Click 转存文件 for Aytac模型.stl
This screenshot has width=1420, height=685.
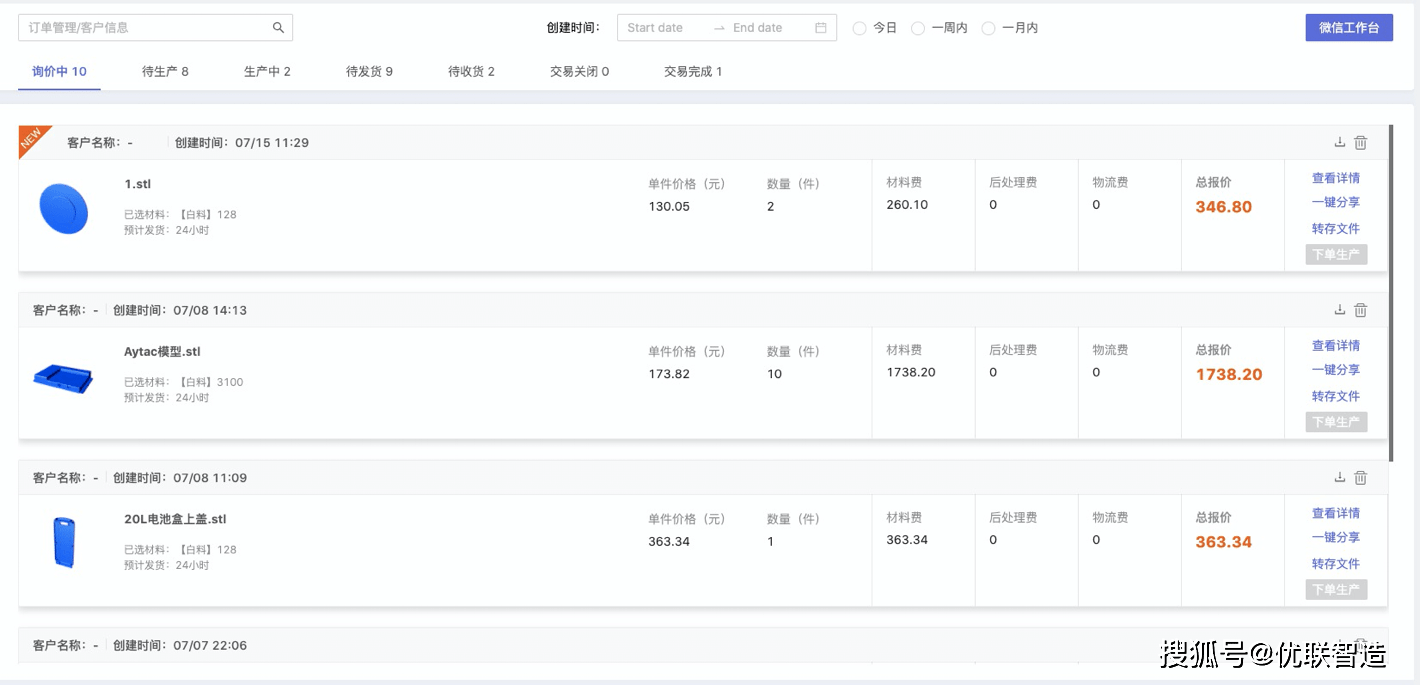tap(1336, 397)
